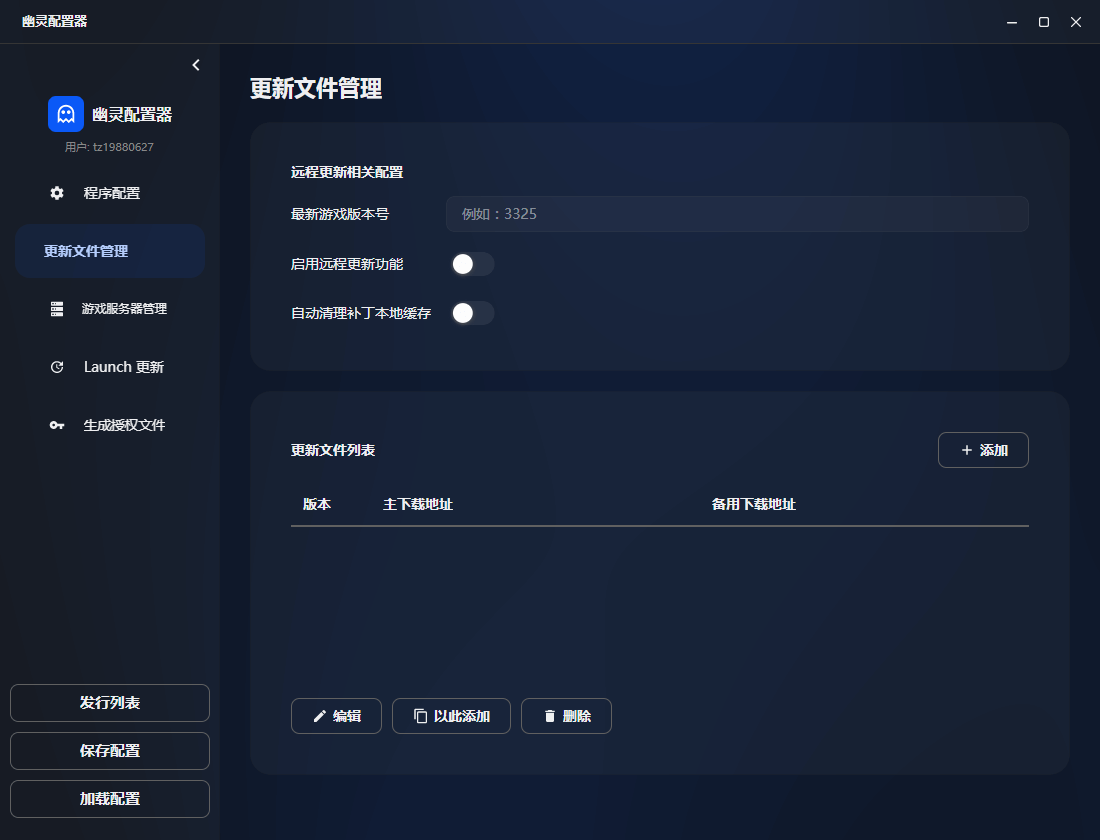This screenshot has height=840, width=1100.
Task: Click 加载配置 at the bottom
Action: pos(110,799)
